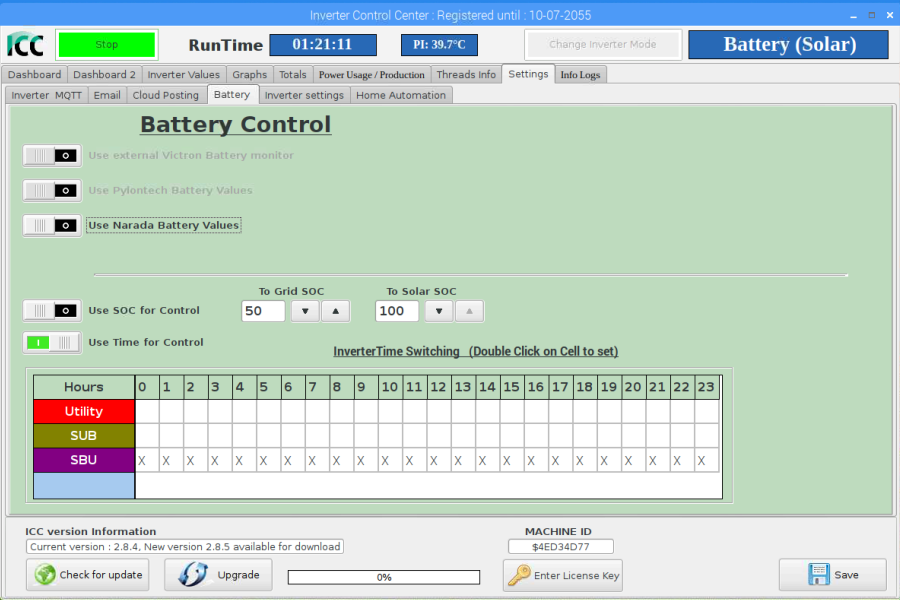Click the key icon for license entry
This screenshot has width=900, height=600.
tap(519, 575)
